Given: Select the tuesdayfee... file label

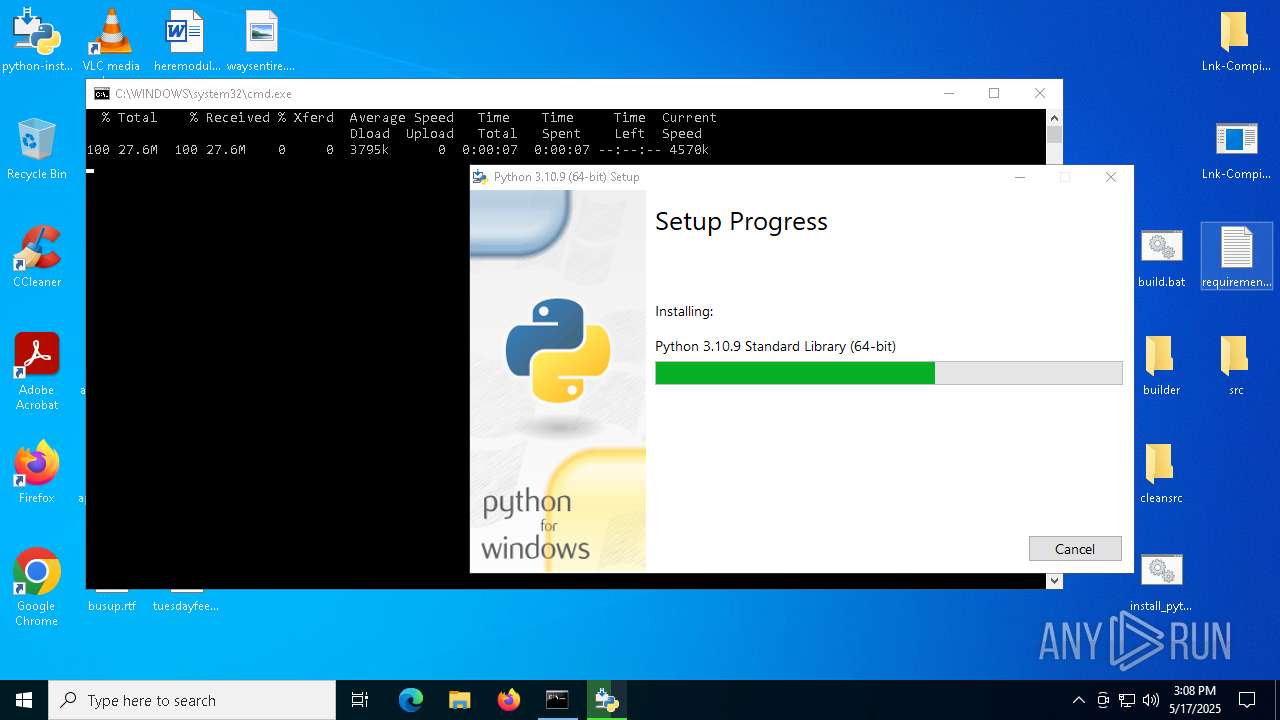Looking at the screenshot, I should [x=186, y=606].
